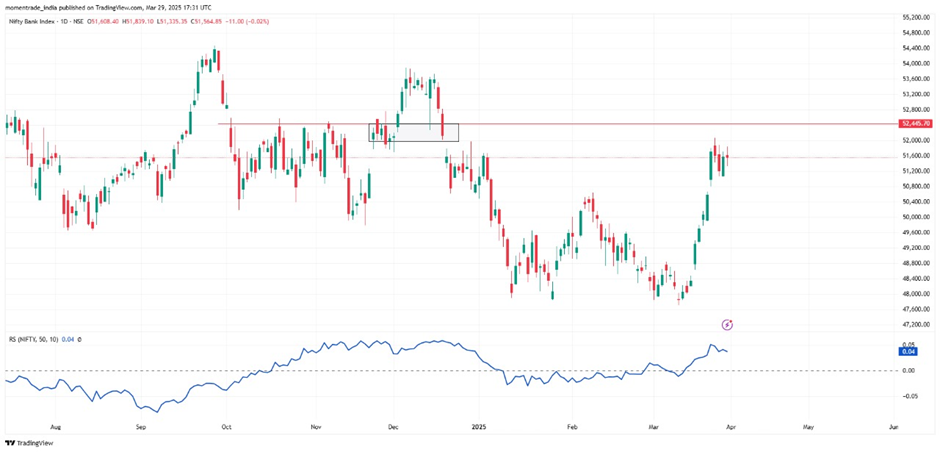The width and height of the screenshot is (940, 452).
Task: Click the close price C51,564.85
Action: (x=206, y=22)
